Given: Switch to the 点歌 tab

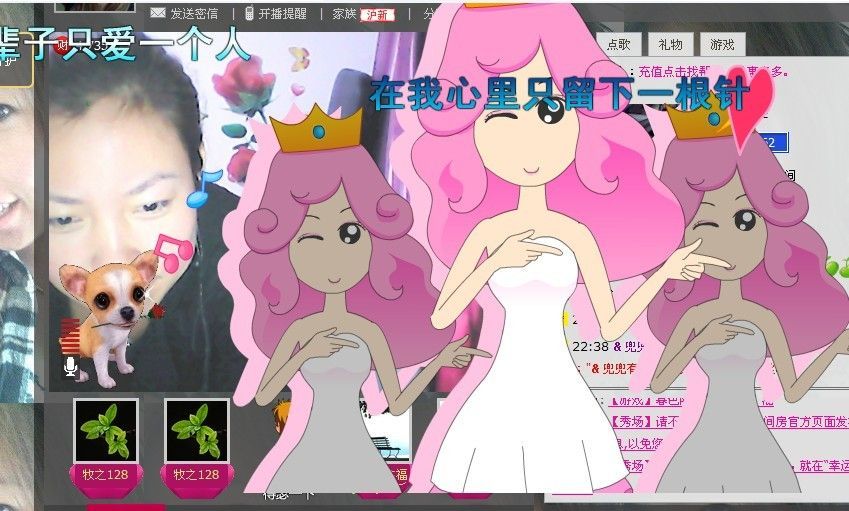Looking at the screenshot, I should pos(618,44).
